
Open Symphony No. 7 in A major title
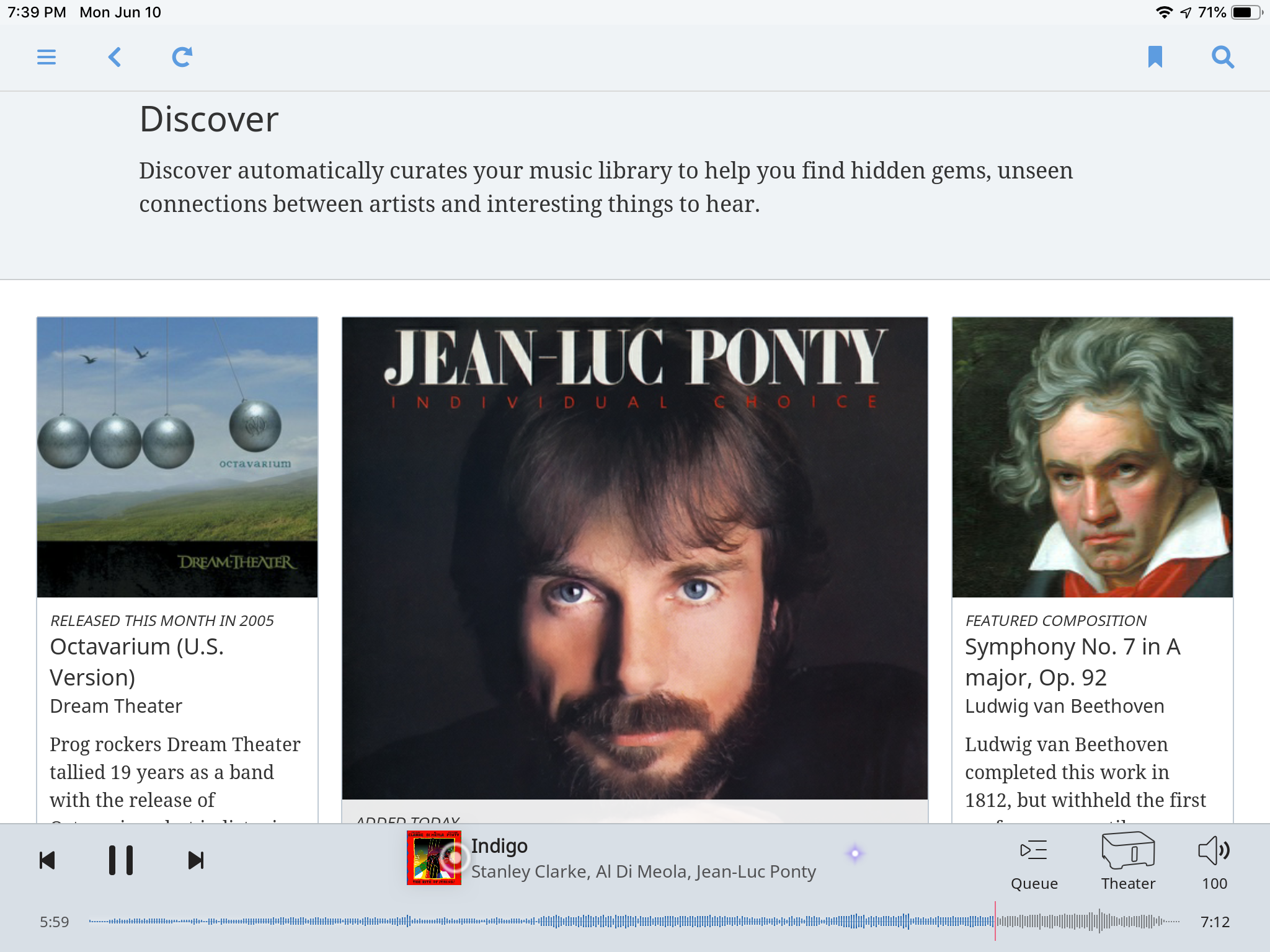pos(1072,662)
